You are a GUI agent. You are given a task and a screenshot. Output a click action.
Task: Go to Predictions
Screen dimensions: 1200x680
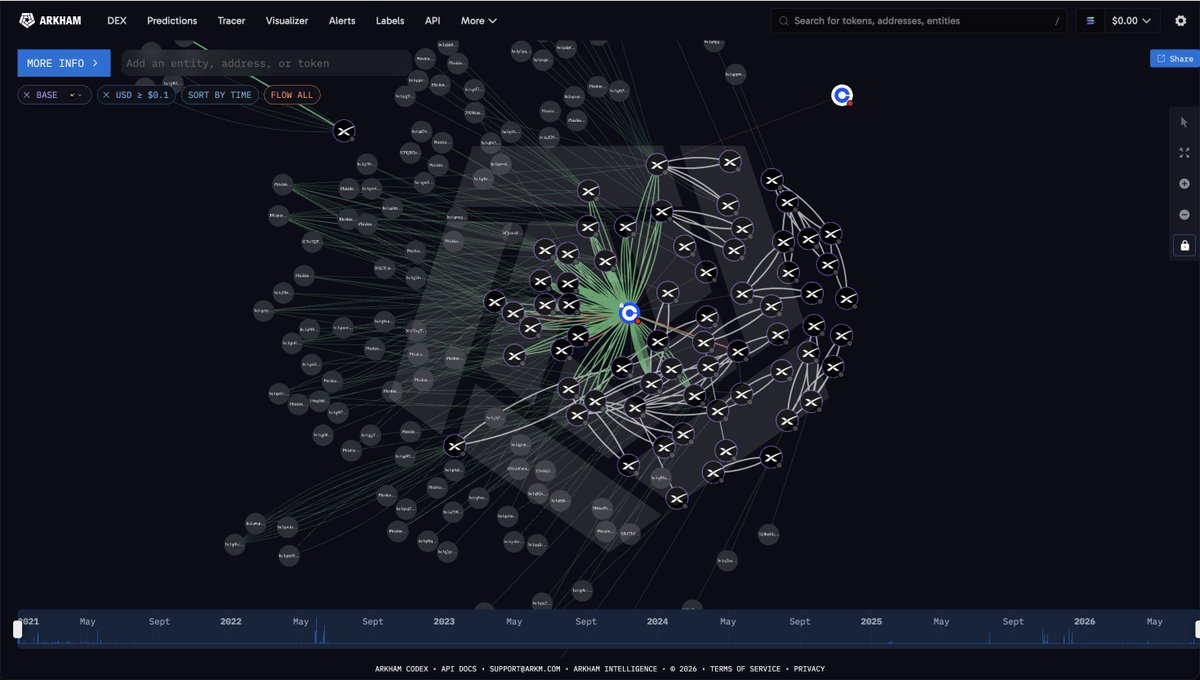pyautogui.click(x=172, y=20)
